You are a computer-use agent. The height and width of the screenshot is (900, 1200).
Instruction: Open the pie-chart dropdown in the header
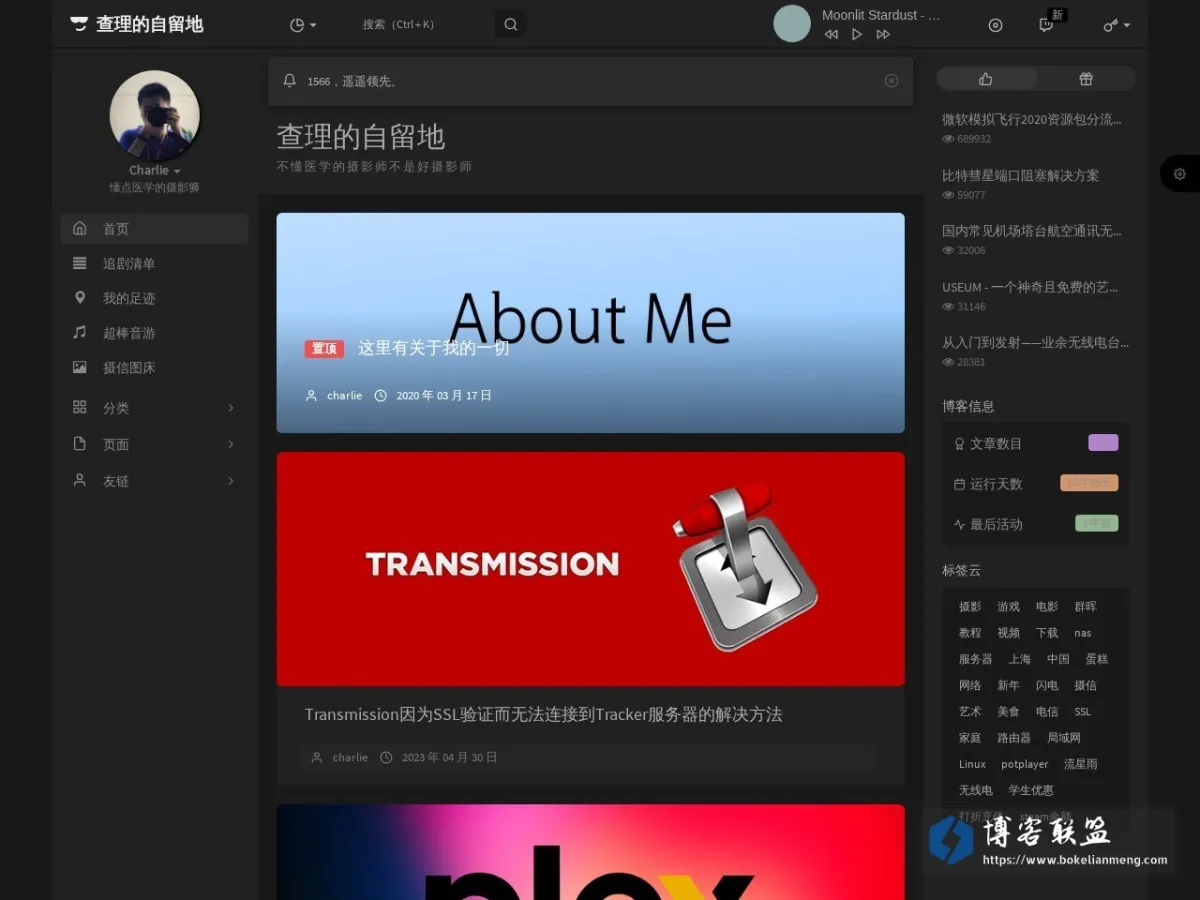pyautogui.click(x=303, y=25)
